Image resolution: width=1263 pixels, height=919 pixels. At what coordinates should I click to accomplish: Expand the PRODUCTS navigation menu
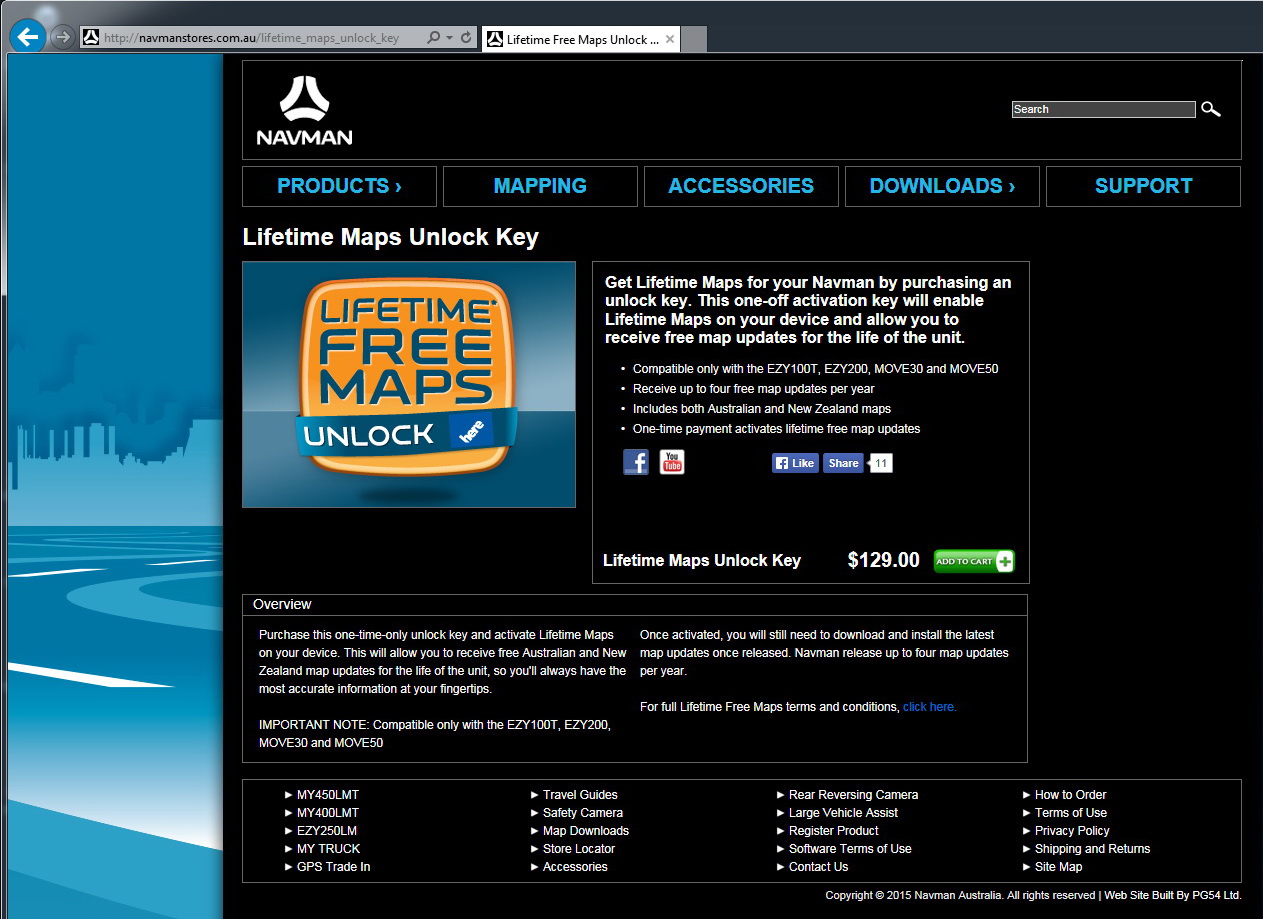(x=339, y=186)
